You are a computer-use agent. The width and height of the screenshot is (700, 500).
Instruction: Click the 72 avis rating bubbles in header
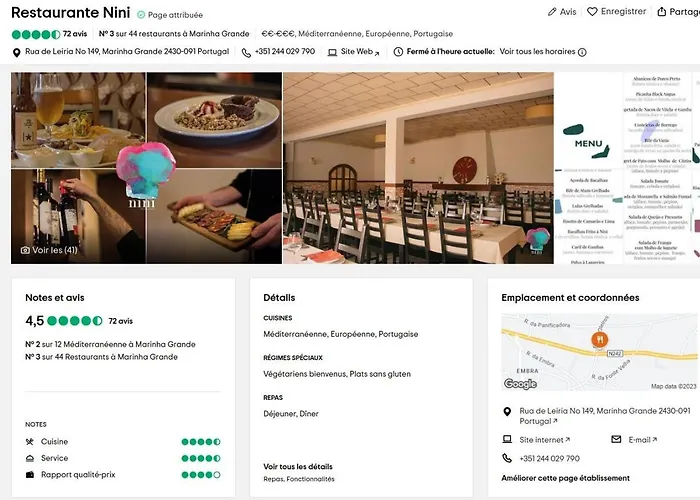pyautogui.click(x=36, y=34)
